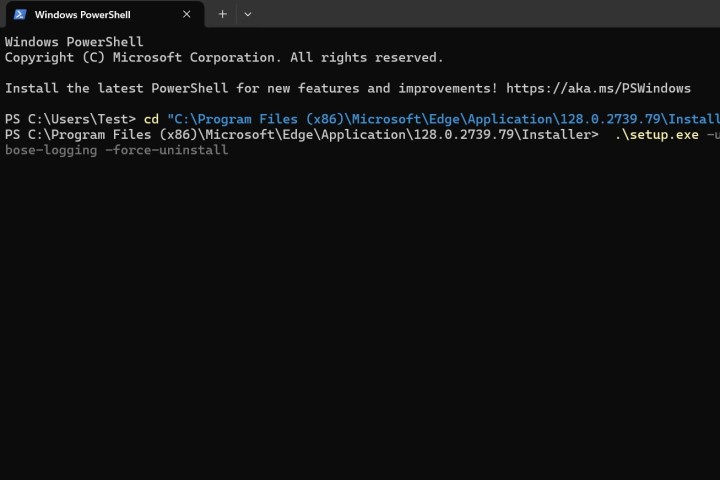
Task: Click the PowerShell icon in the tab
Action: (18, 15)
